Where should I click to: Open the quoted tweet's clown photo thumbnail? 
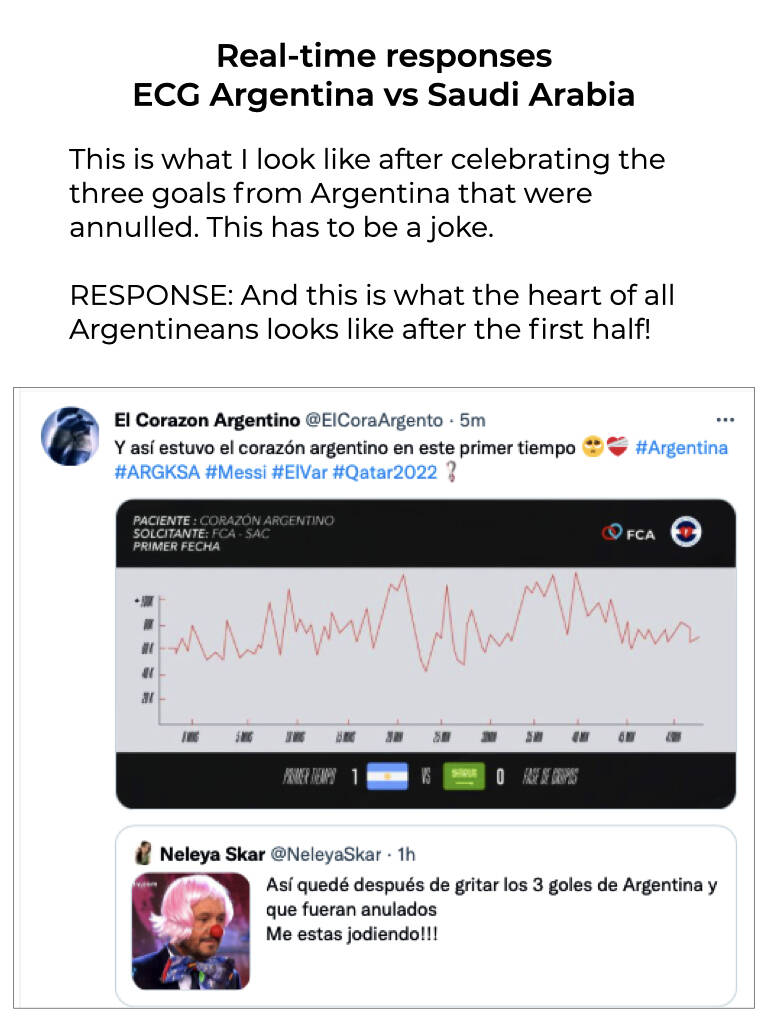(190, 931)
